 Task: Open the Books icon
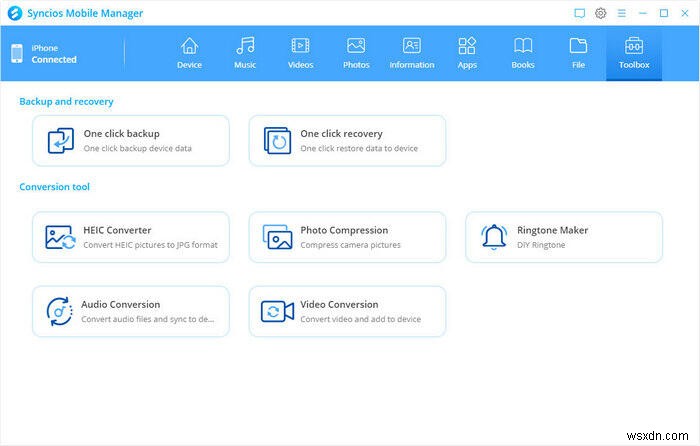pyautogui.click(x=523, y=46)
